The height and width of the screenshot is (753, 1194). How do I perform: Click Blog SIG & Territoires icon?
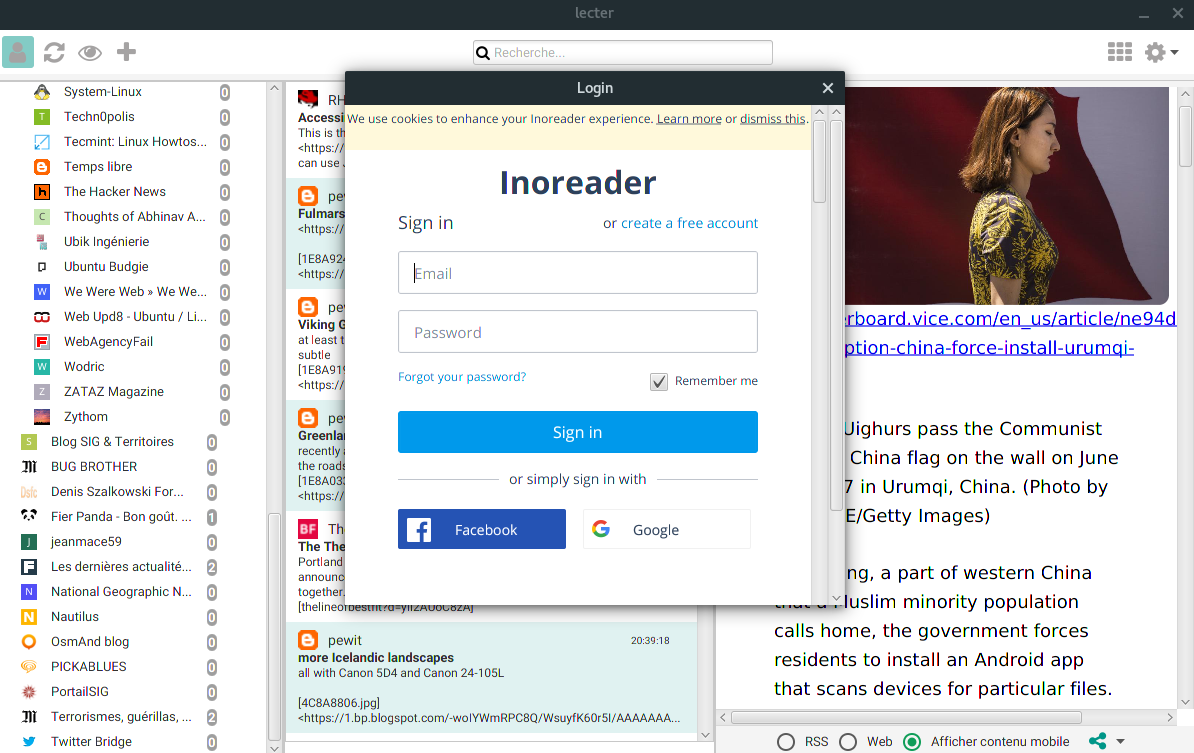(x=29, y=442)
